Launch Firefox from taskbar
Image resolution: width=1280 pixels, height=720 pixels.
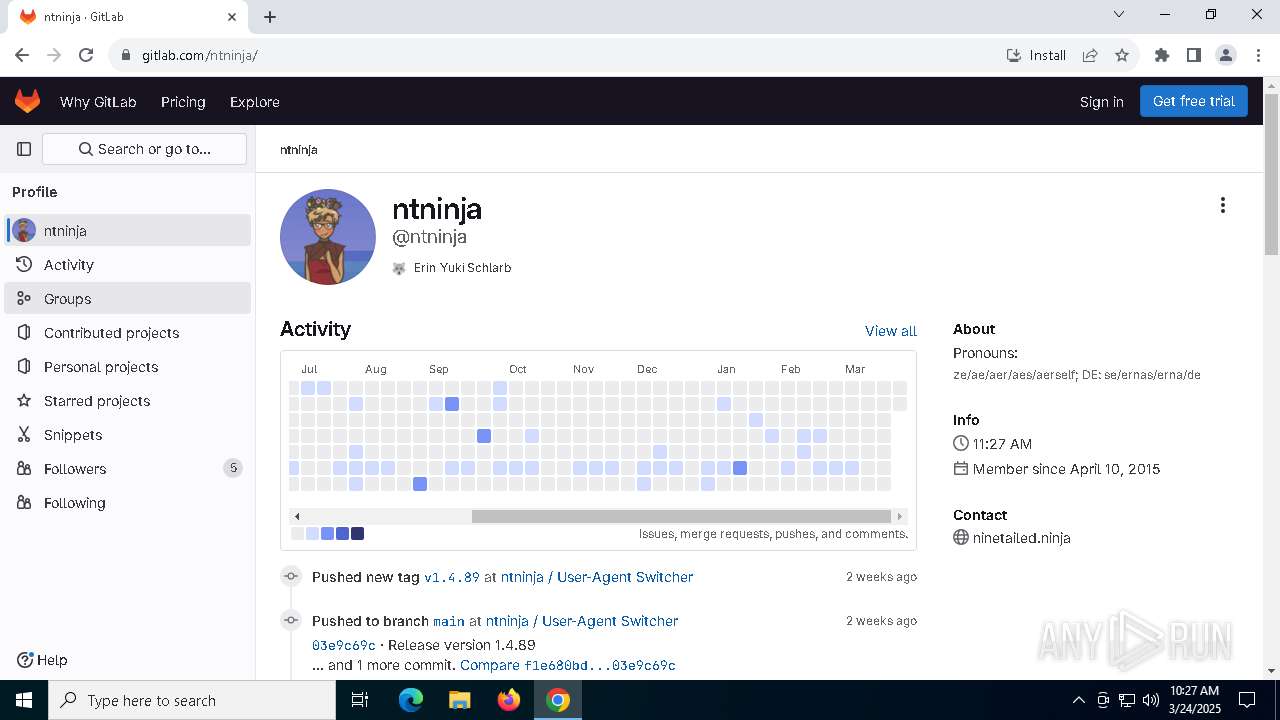pyautogui.click(x=509, y=700)
